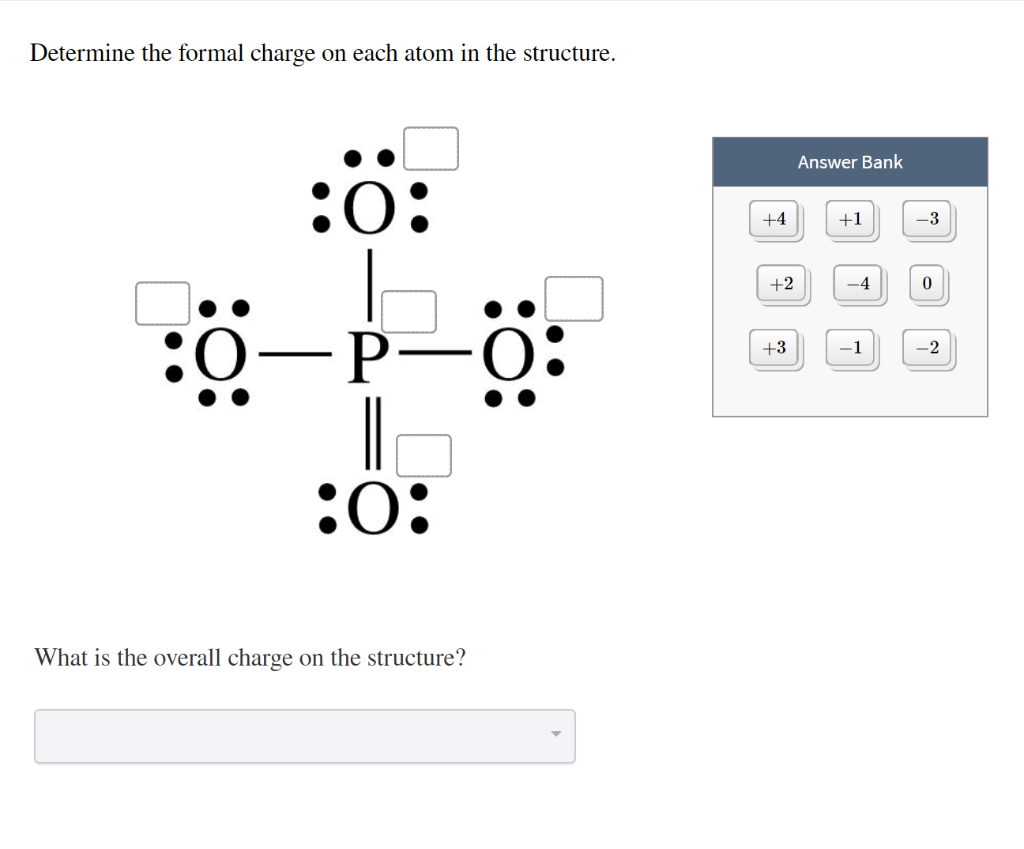Viewport: 1024px width, 849px height.
Task: Click the charge box beside the bottom oxygen
Action: pyautogui.click(x=424, y=455)
